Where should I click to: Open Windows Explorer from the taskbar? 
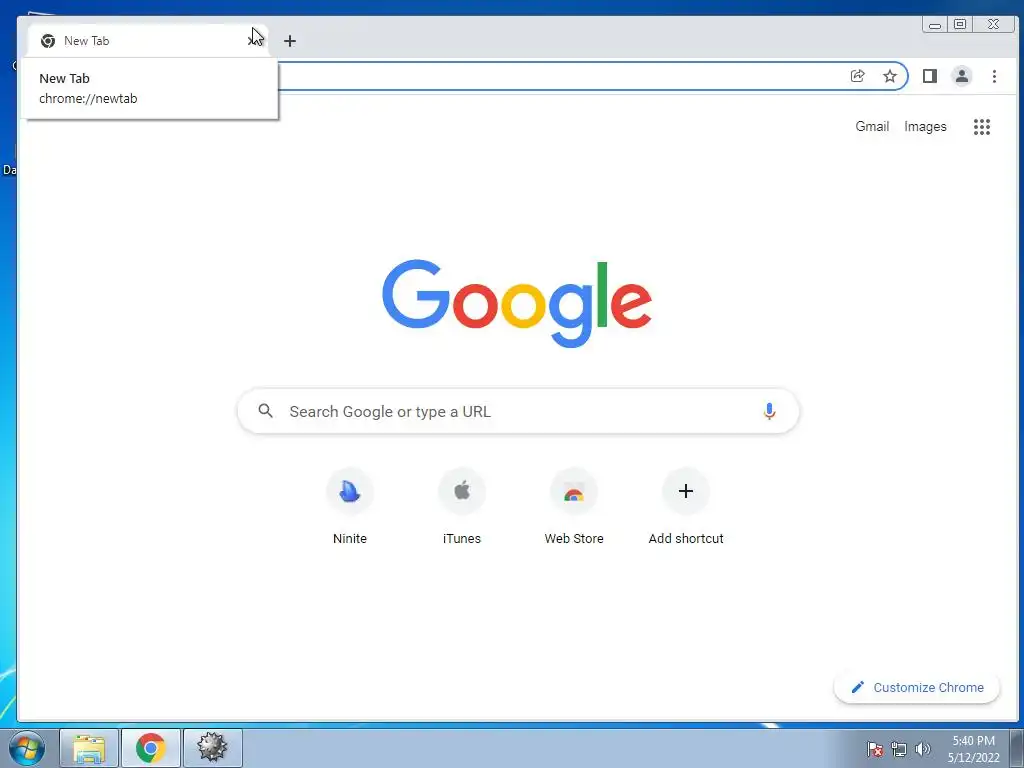pyautogui.click(x=89, y=748)
